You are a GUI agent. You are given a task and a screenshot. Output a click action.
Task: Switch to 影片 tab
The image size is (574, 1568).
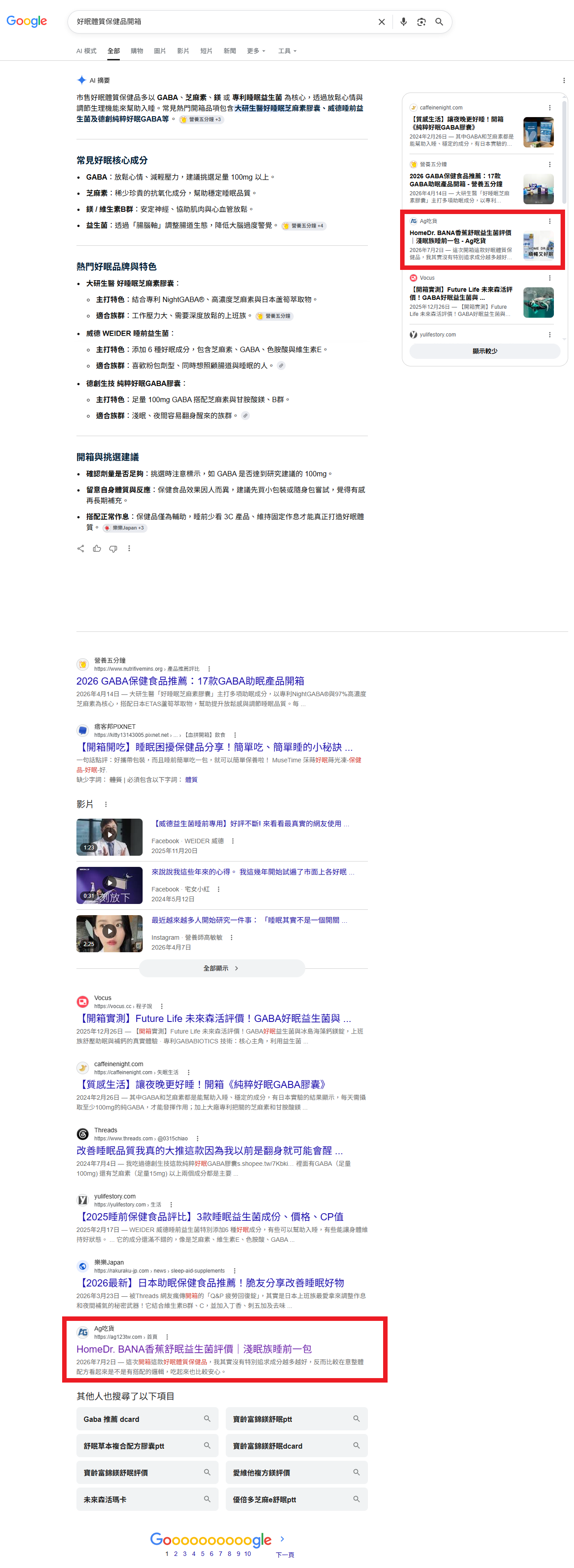[x=183, y=51]
